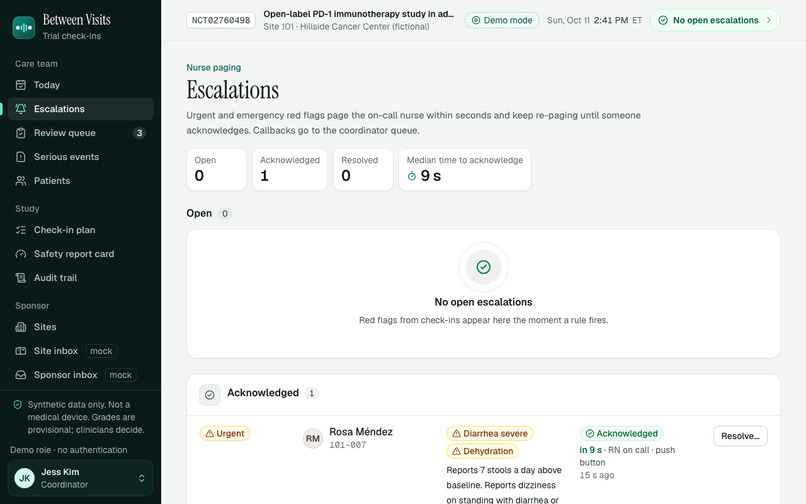The image size is (806, 504).
Task: Click the play icon in Demo mode badge
Action: (x=476, y=20)
